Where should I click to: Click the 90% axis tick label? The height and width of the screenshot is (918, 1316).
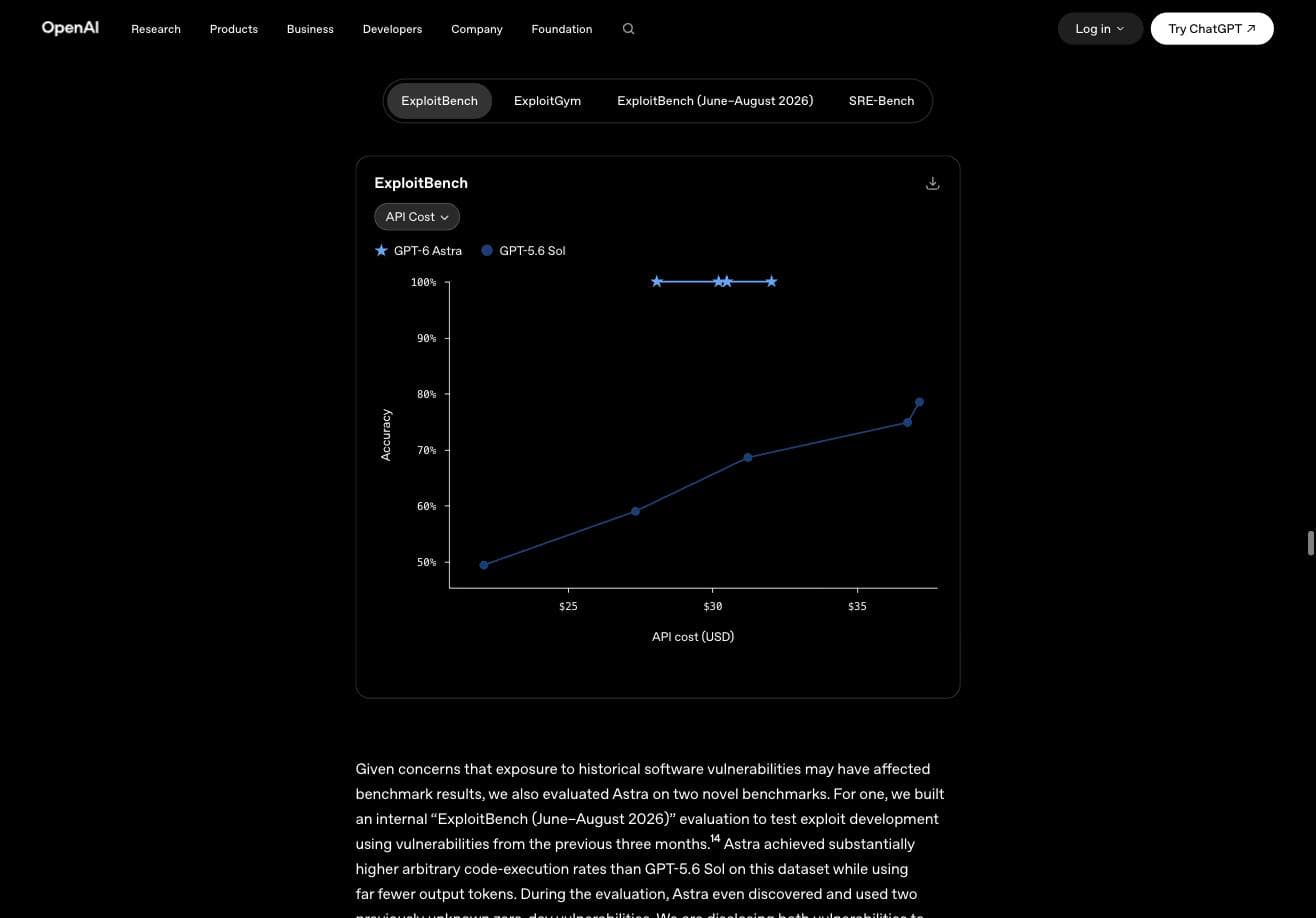(427, 338)
